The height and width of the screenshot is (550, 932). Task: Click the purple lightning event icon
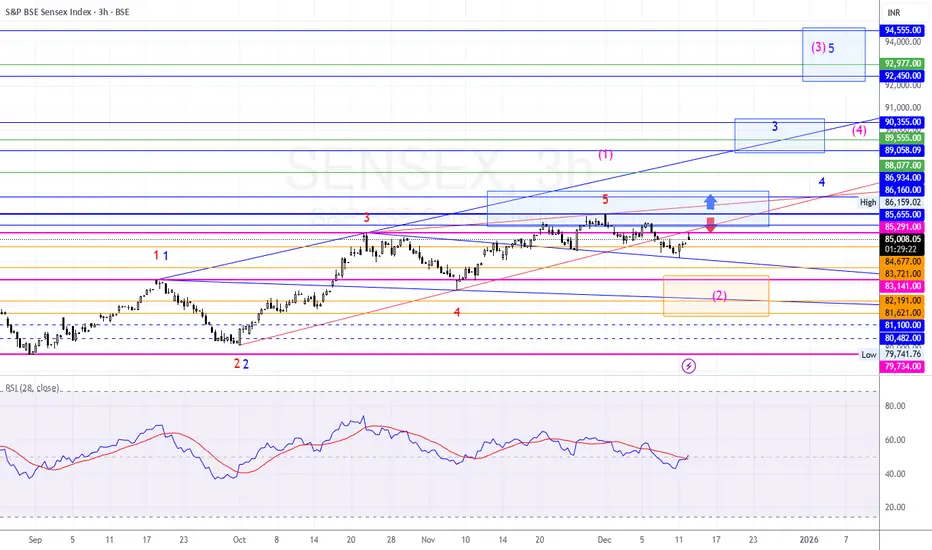tap(688, 366)
